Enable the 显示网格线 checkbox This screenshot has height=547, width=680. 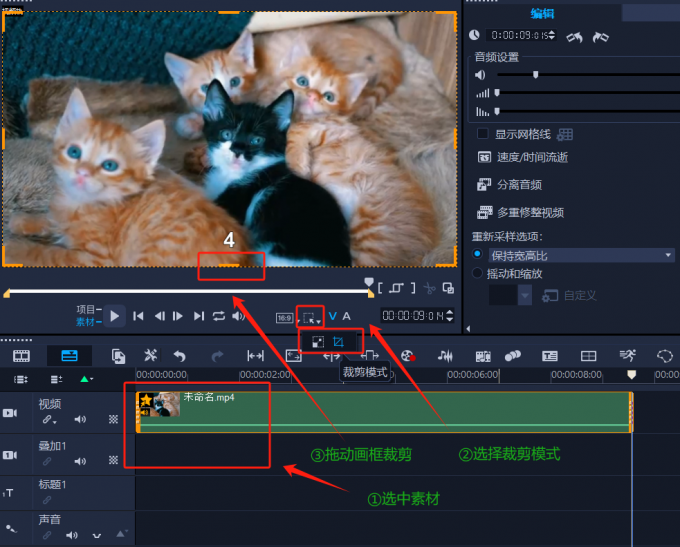point(483,133)
